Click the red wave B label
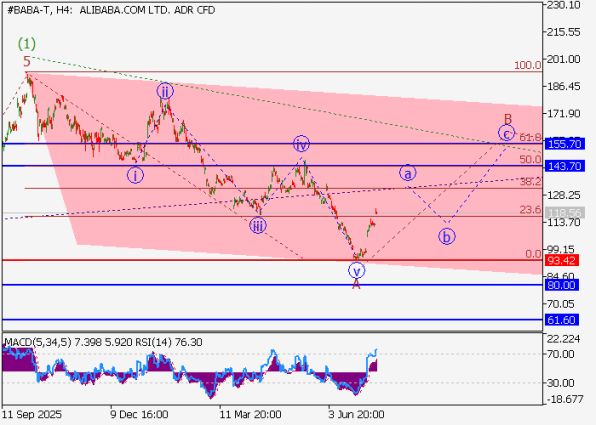This screenshot has width=596, height=425. pos(508,119)
